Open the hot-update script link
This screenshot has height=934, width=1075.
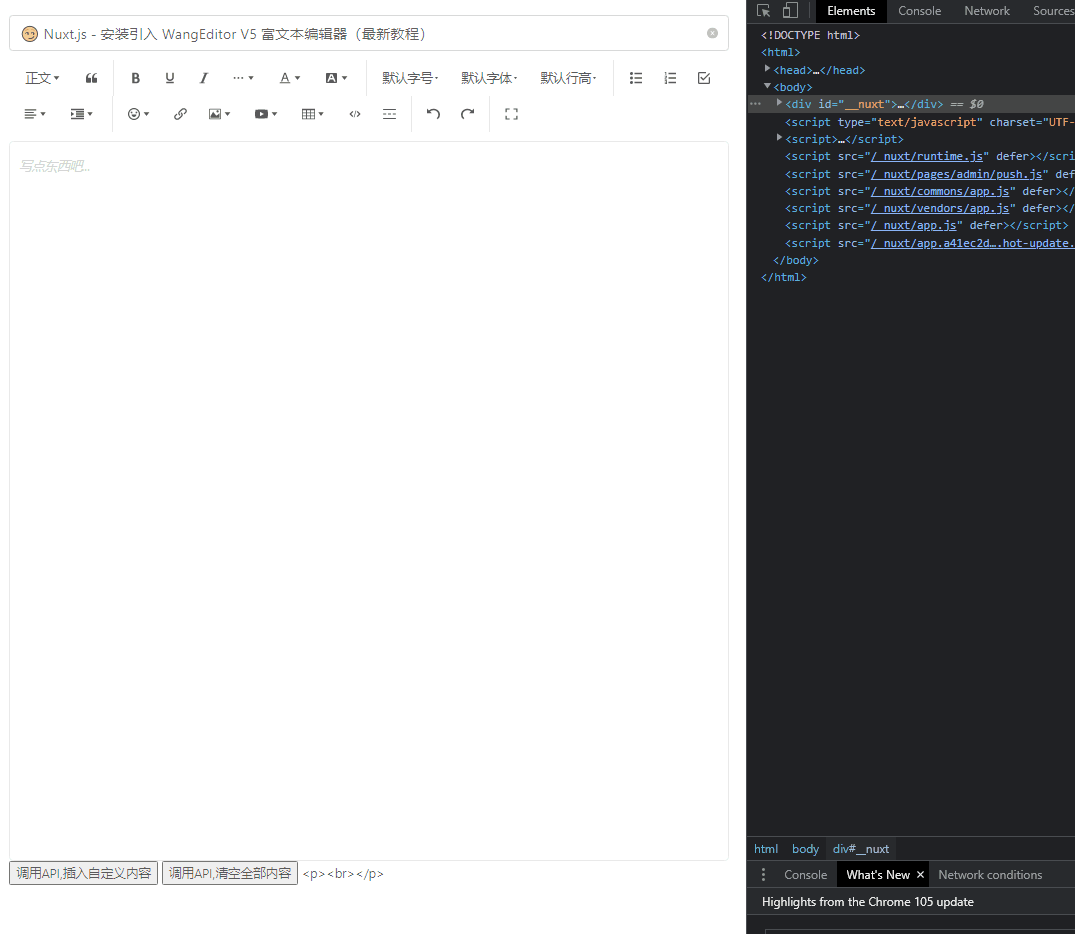(973, 243)
